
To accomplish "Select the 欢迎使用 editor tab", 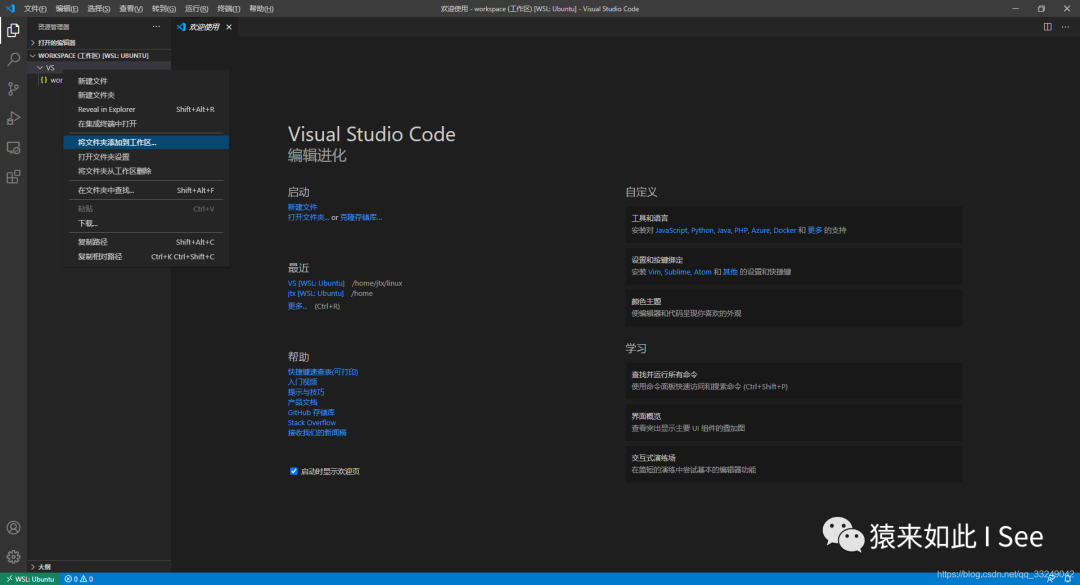I will point(204,27).
